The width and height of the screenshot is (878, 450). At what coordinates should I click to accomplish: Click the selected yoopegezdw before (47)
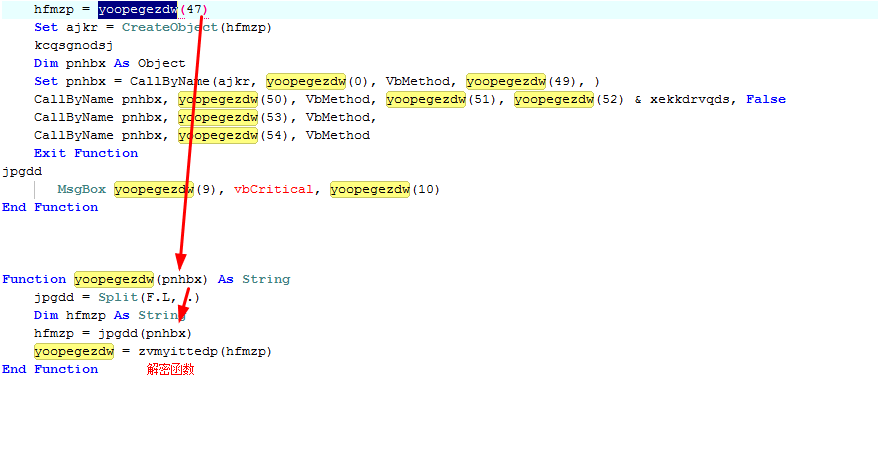pos(138,10)
